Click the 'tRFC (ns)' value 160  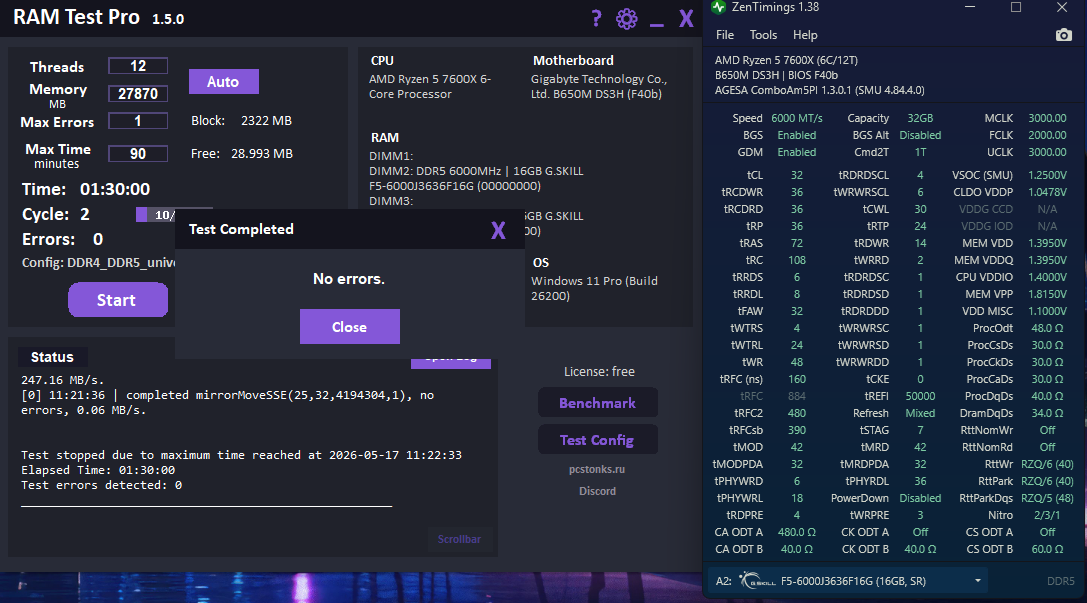(x=797, y=379)
